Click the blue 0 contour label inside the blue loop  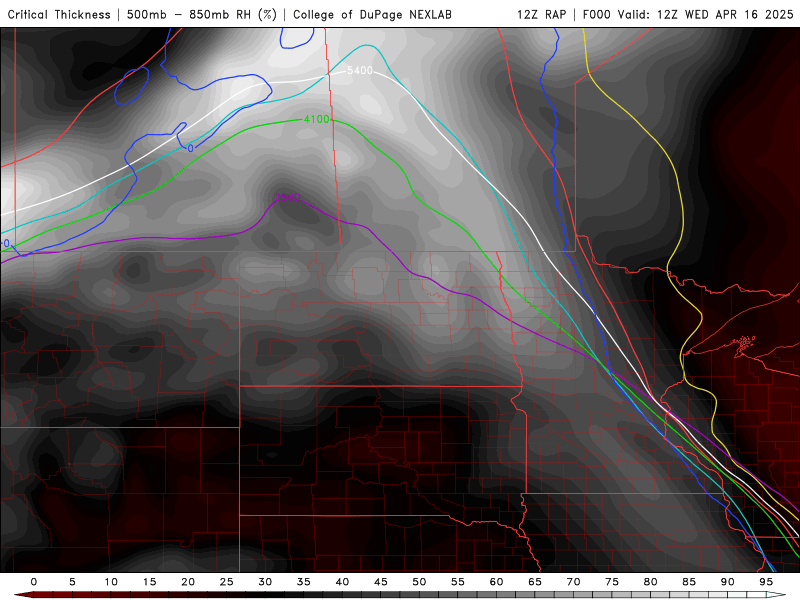point(190,148)
